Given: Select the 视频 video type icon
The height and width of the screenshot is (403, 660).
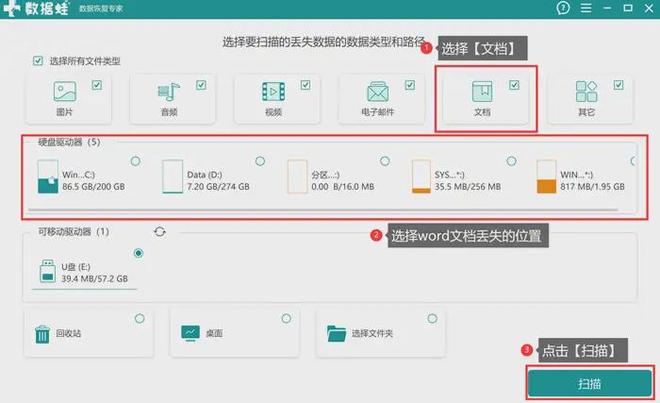Looking at the screenshot, I should [274, 91].
